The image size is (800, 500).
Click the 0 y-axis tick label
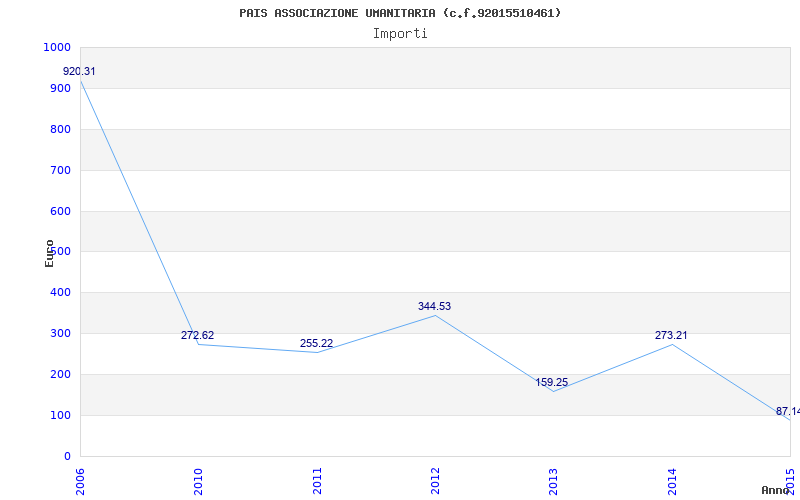click(67, 457)
